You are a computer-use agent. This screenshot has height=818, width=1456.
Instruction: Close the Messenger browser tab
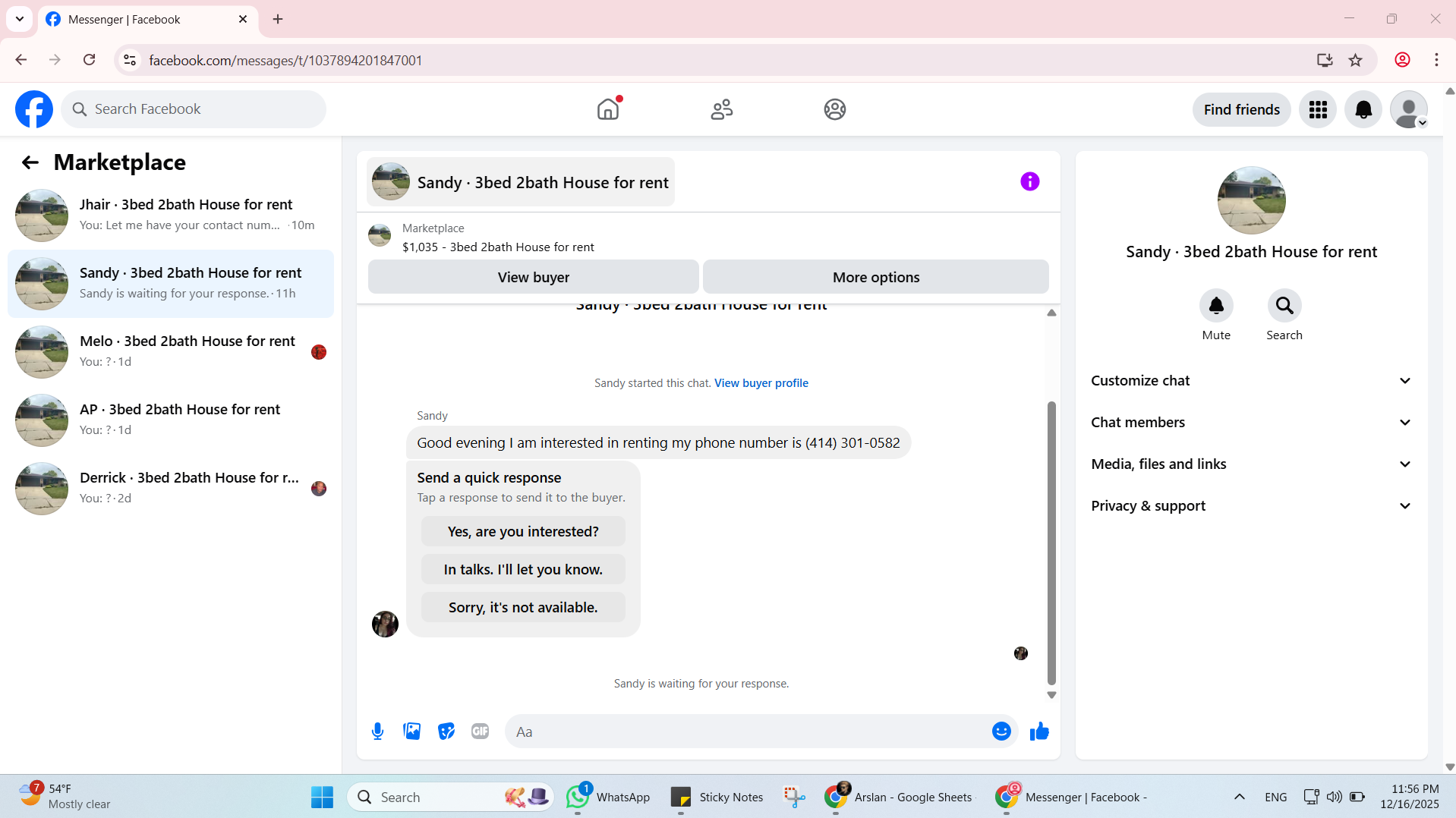(243, 20)
